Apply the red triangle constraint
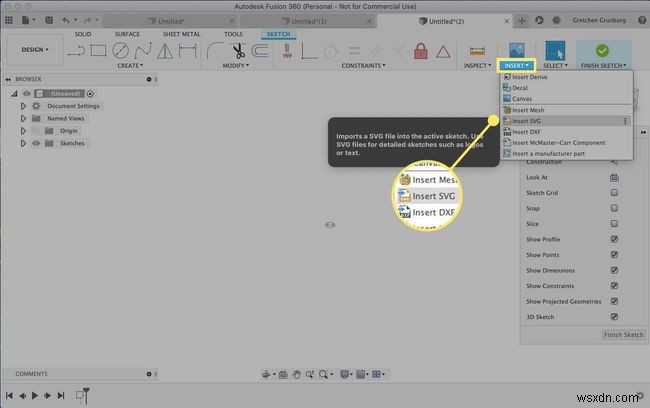Viewport: 650px width, 408px height. [x=443, y=52]
